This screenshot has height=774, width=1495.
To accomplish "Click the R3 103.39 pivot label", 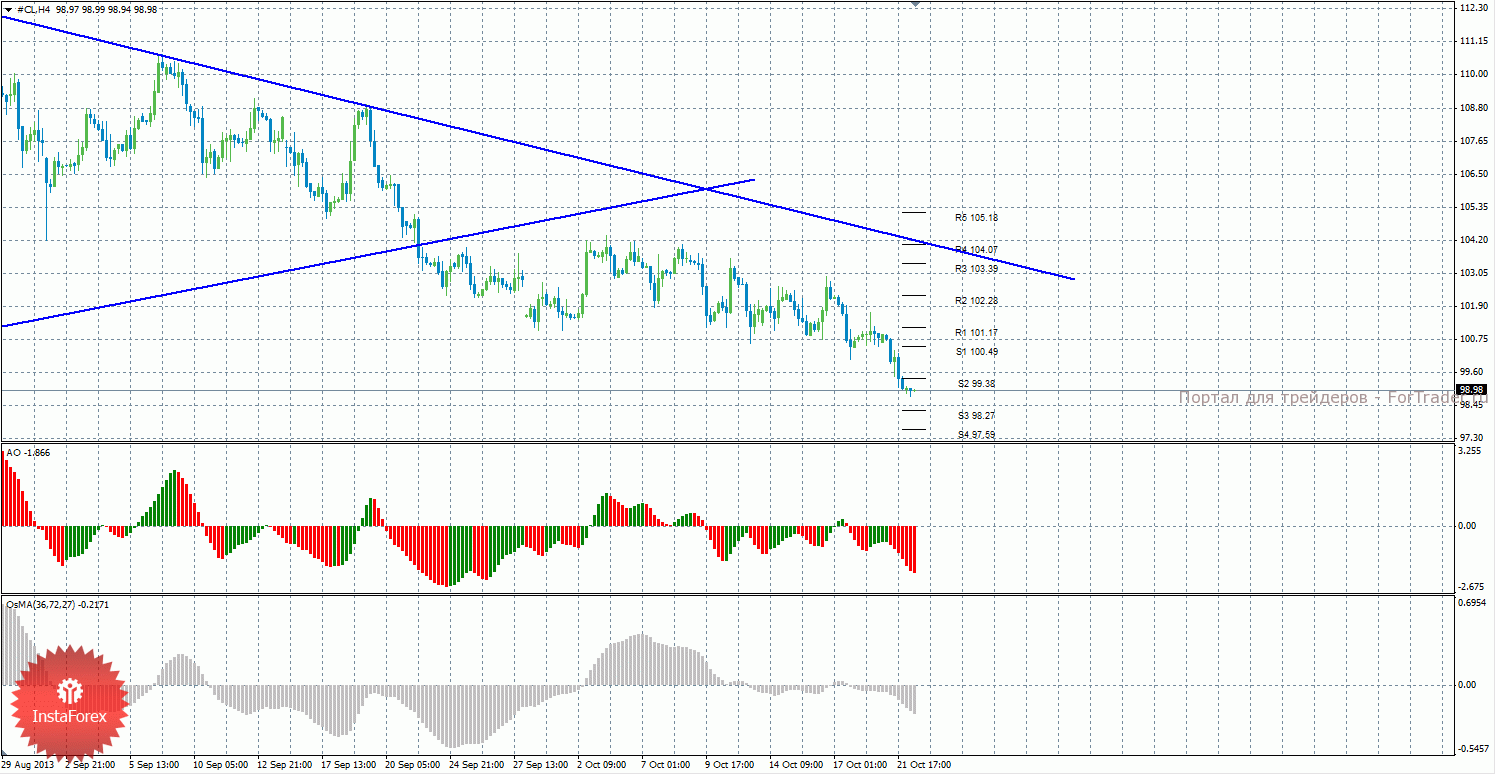I will click(976, 269).
